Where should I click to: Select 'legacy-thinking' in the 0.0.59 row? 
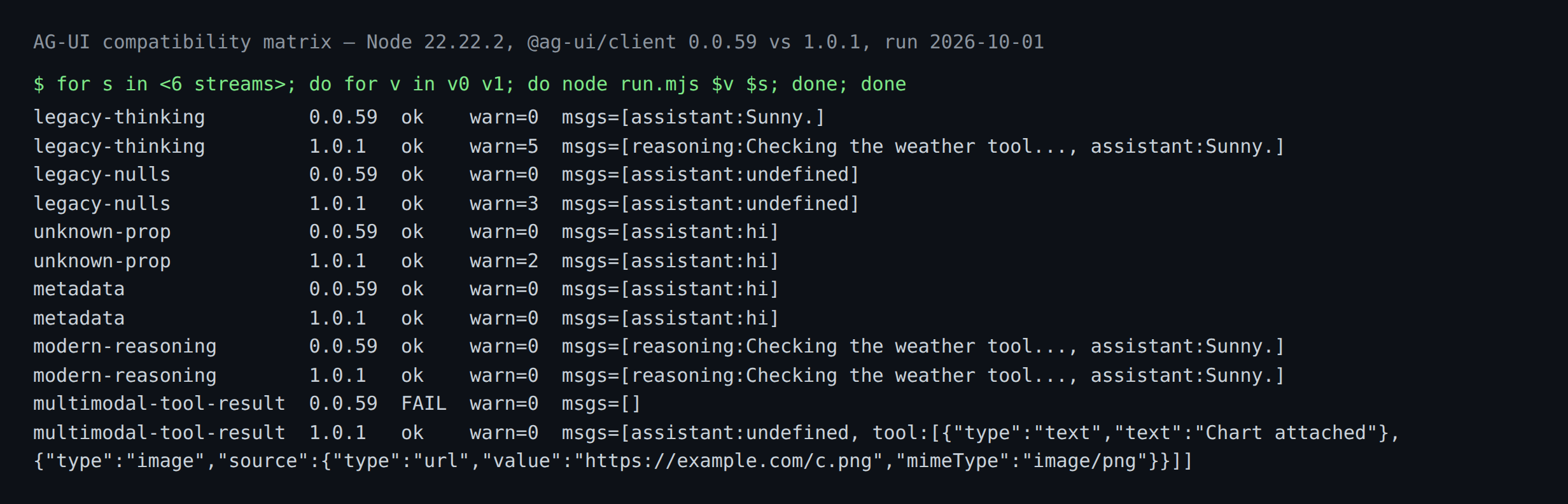119,117
